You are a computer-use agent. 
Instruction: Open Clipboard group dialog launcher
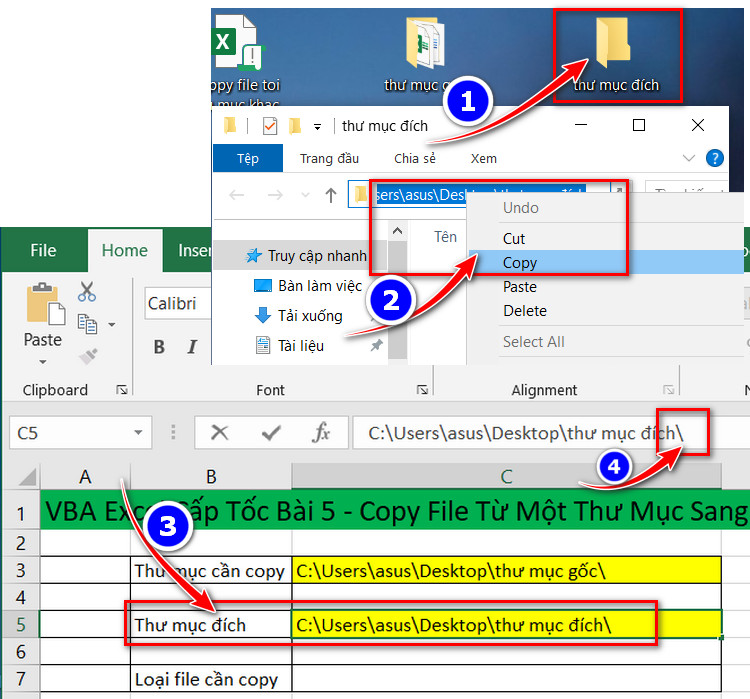[122, 390]
